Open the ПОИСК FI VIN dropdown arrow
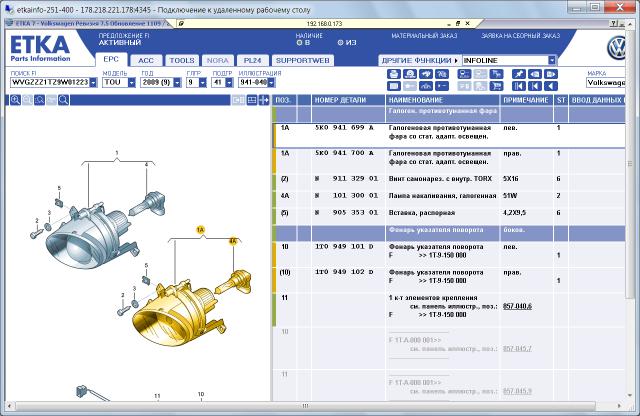The image size is (640, 416). coord(93,82)
